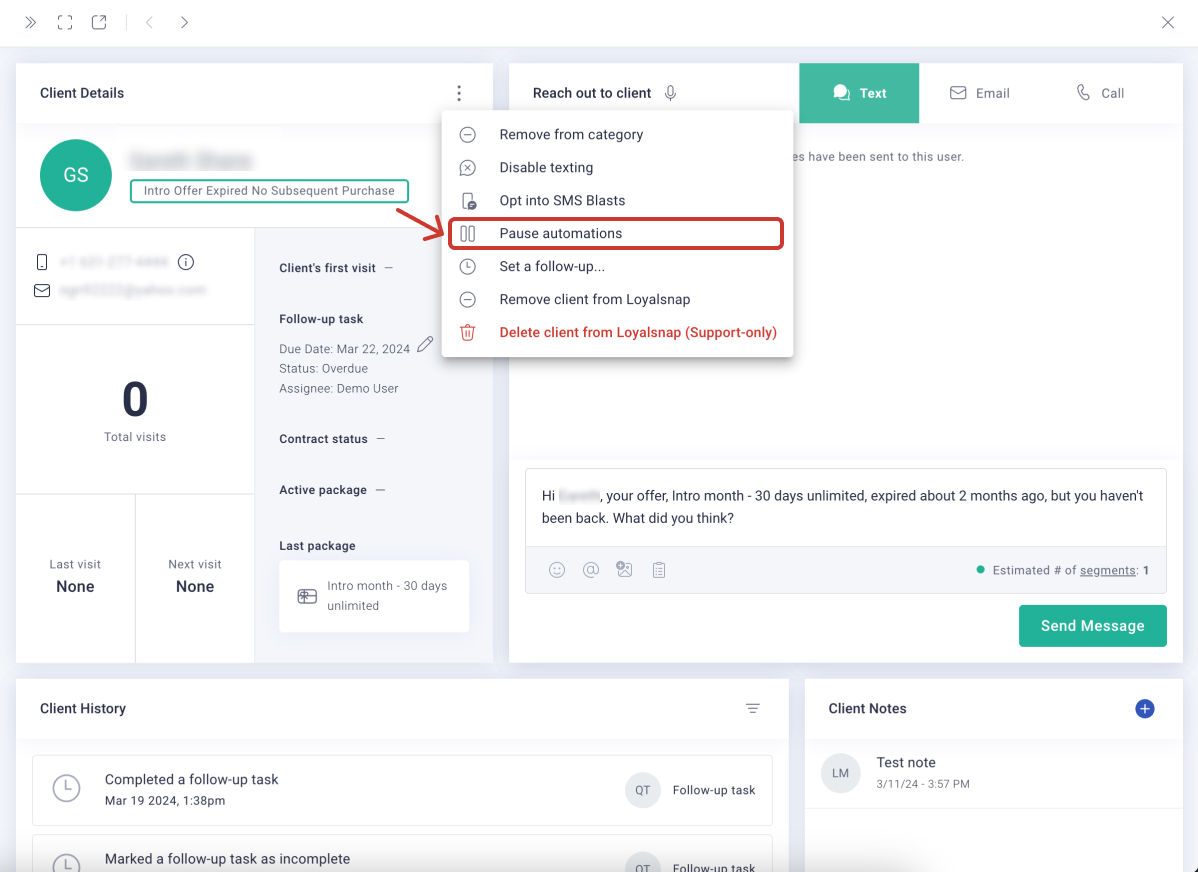The image size is (1198, 872).
Task: Filter the Client History list
Action: tap(753, 708)
